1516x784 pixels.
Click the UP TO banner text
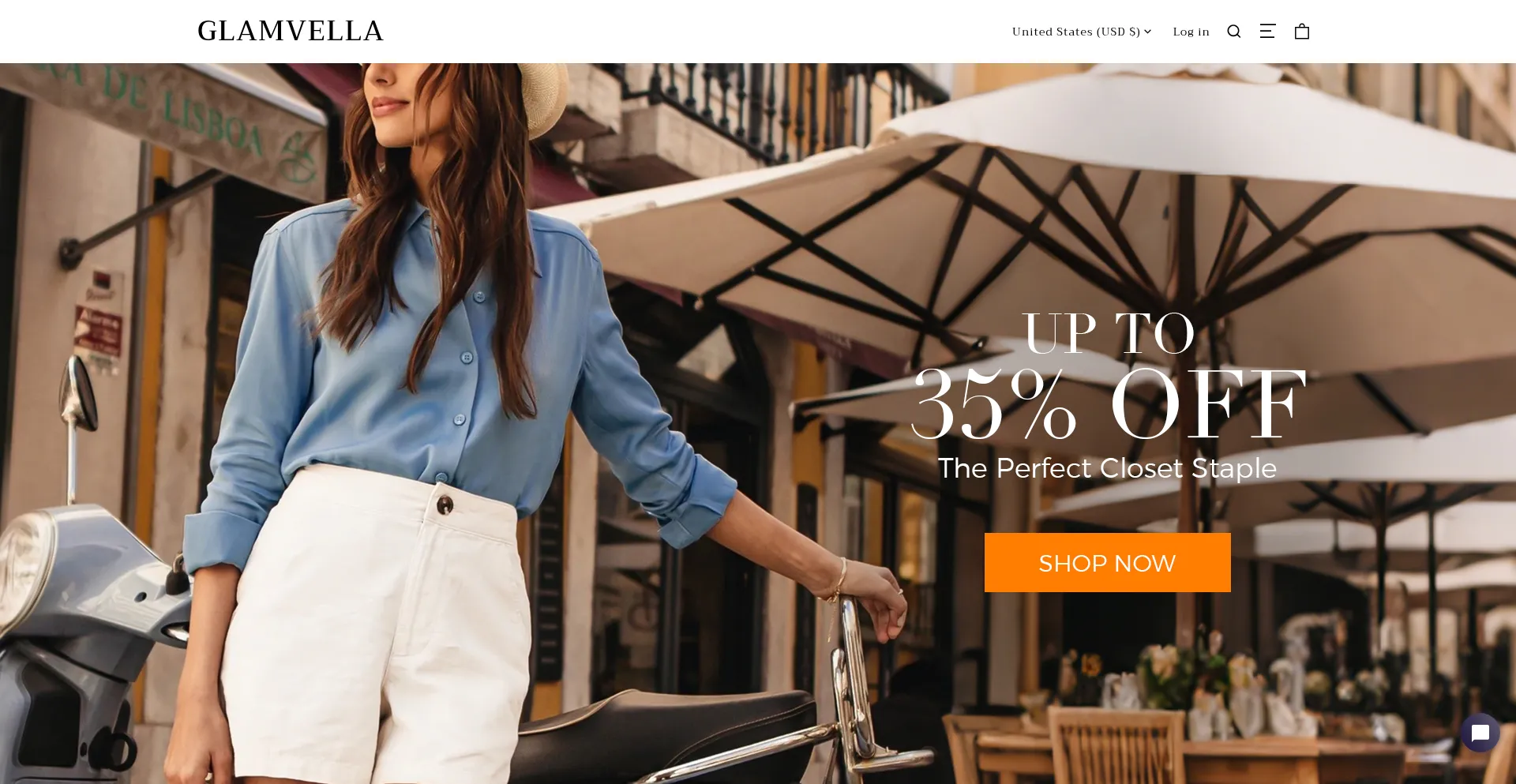[1109, 333]
